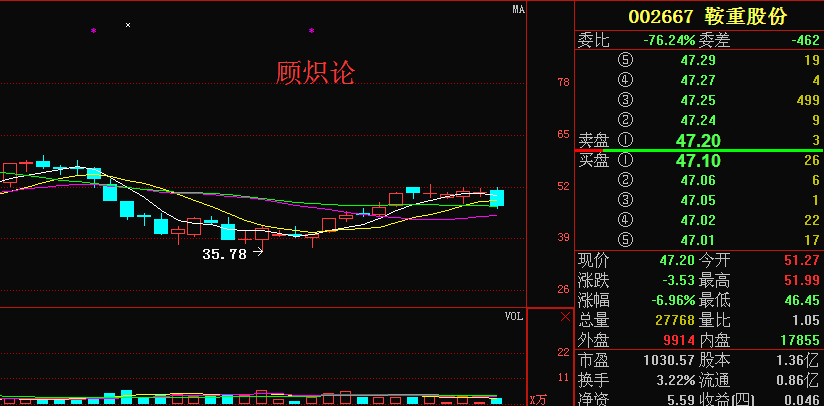The image size is (824, 406).
Task: Click the 买盘 buy orders label
Action: (594, 160)
